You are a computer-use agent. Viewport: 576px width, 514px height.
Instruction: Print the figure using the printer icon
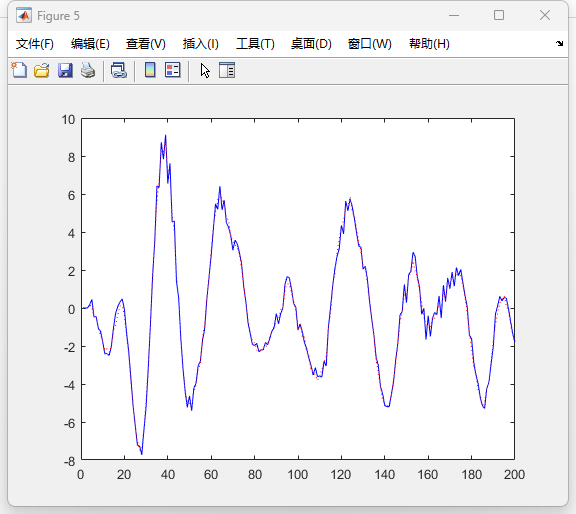pos(88,70)
